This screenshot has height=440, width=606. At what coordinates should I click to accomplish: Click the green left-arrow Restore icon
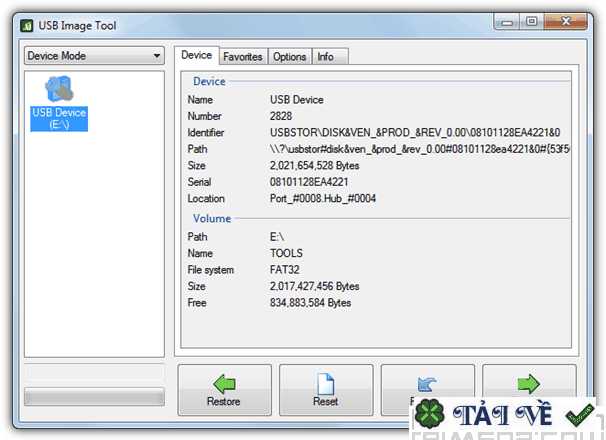point(224,383)
